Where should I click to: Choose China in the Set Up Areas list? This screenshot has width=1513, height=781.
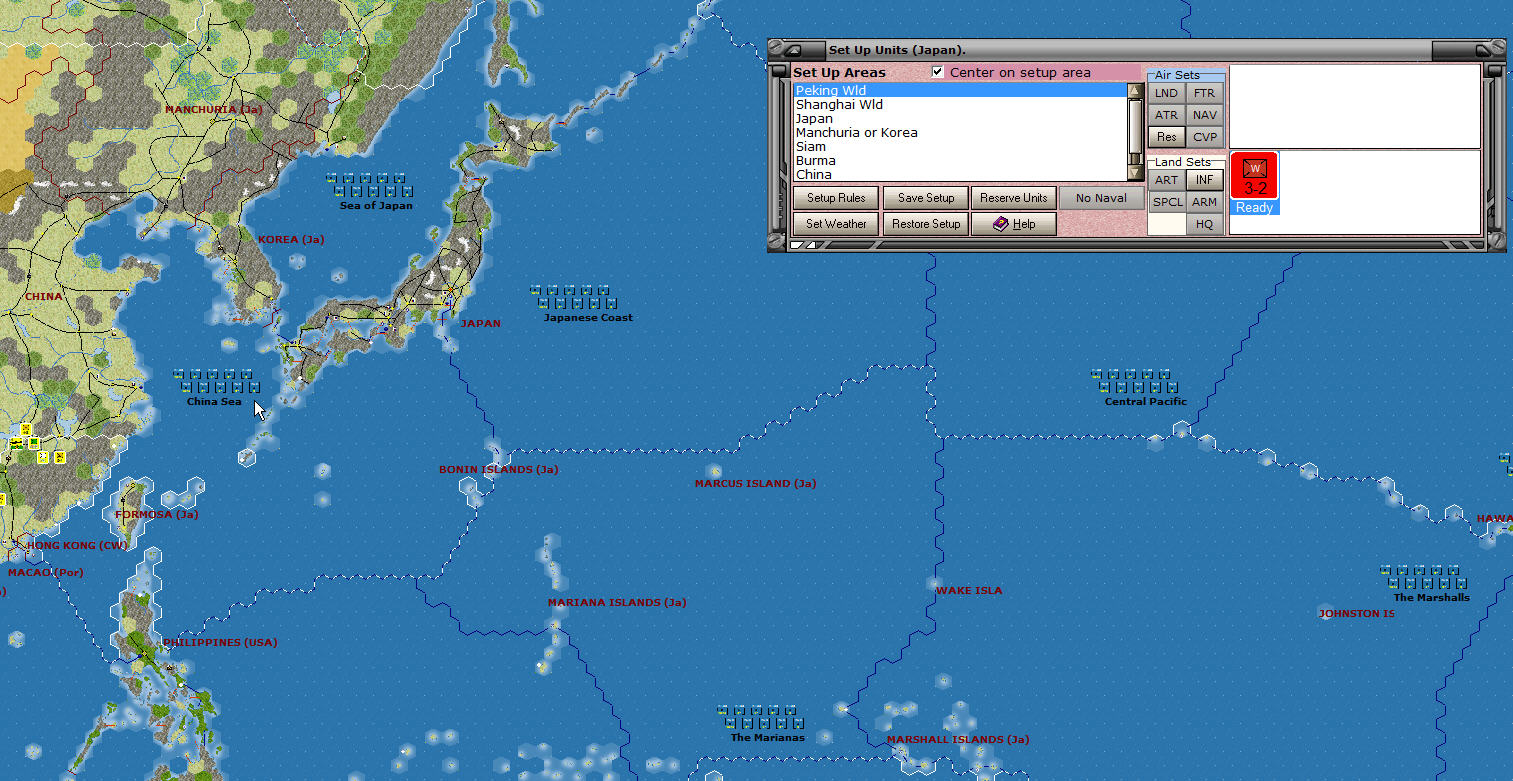coord(960,175)
